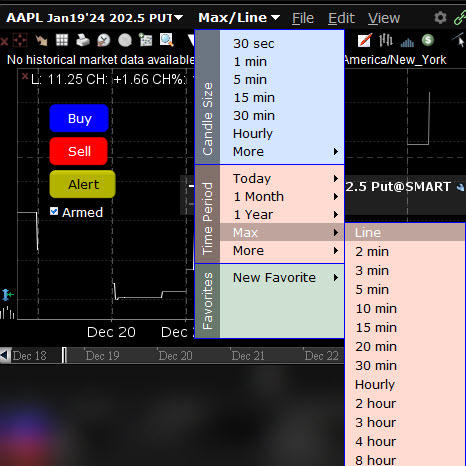Click the America/New_York time zone text
This screenshot has width=466, height=466.
[395, 60]
